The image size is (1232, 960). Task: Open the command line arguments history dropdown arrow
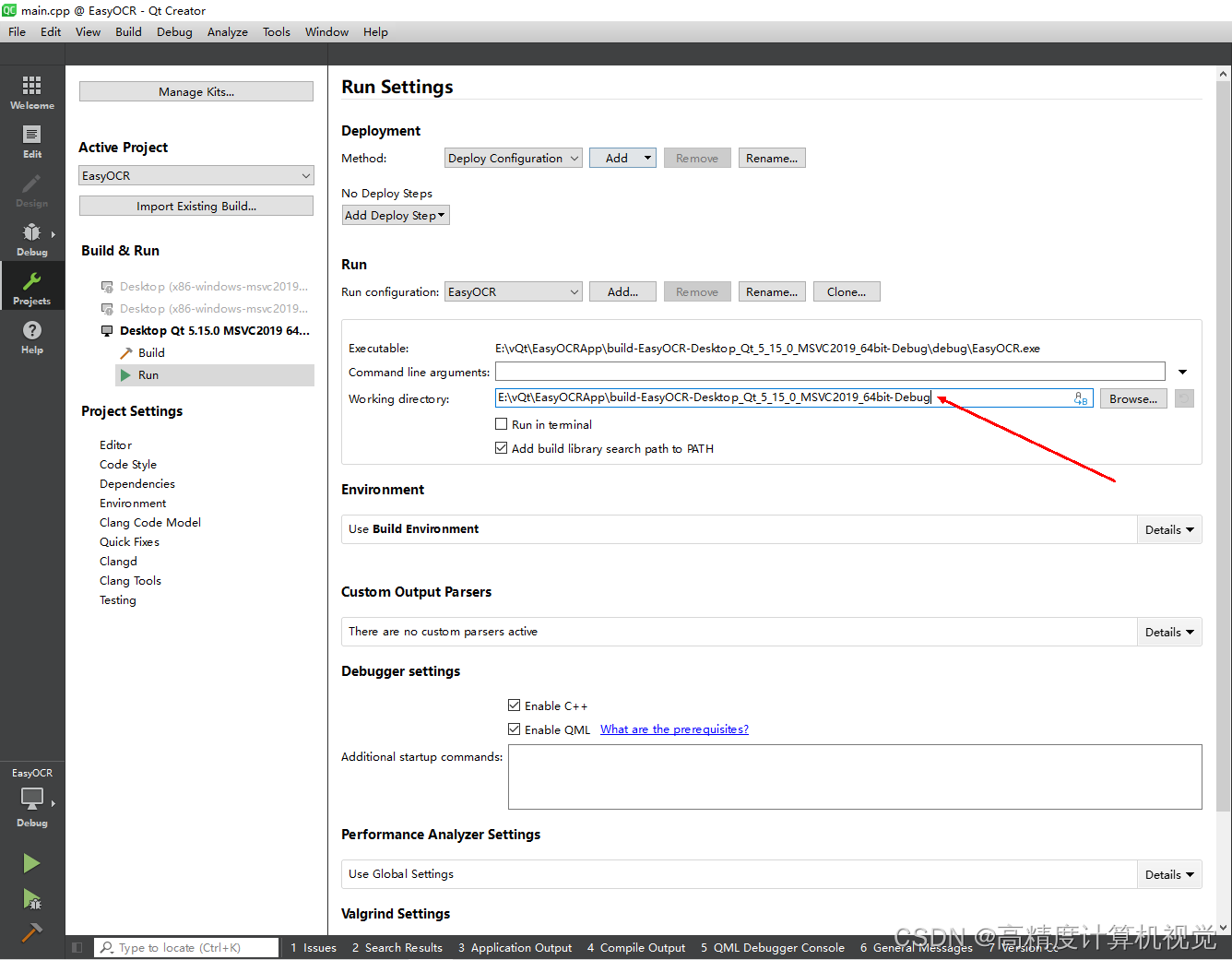[x=1183, y=372]
